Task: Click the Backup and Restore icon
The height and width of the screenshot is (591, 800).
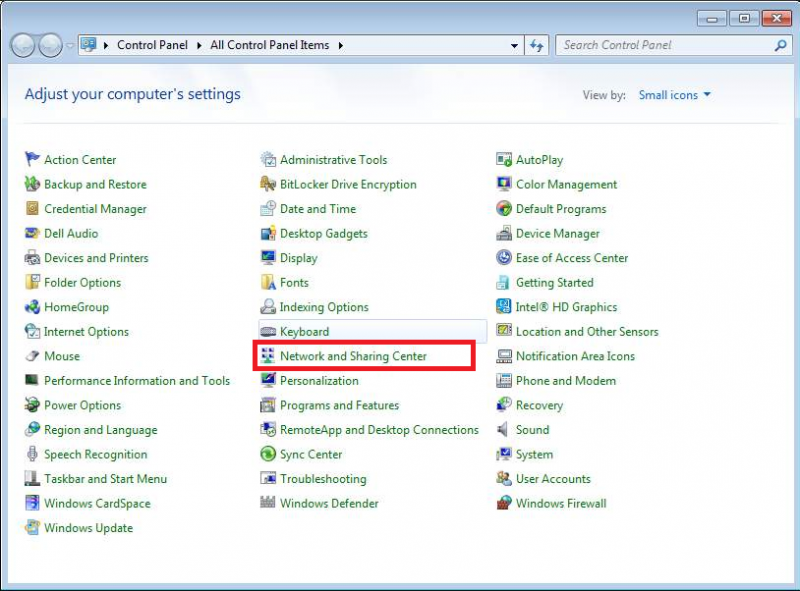Action: click(x=32, y=184)
